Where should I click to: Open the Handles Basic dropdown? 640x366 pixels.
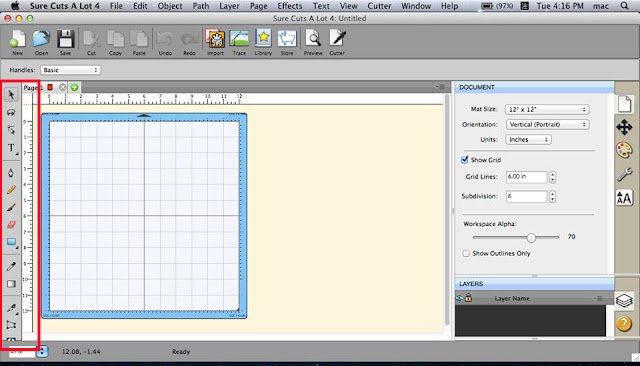pyautogui.click(x=70, y=70)
